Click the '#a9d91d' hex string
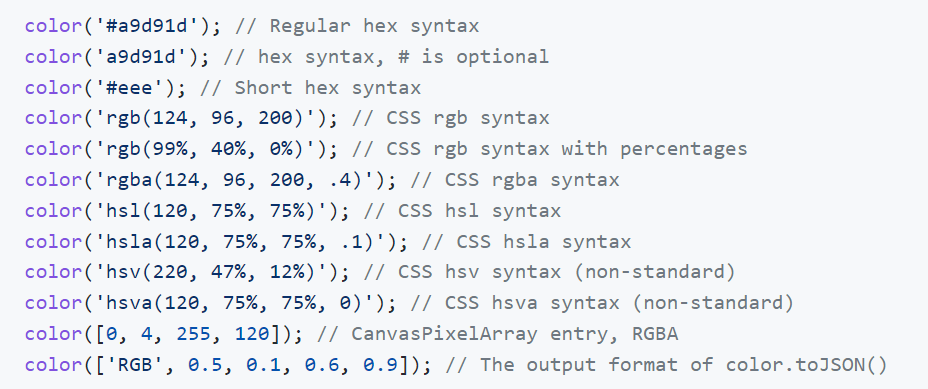 147,27
